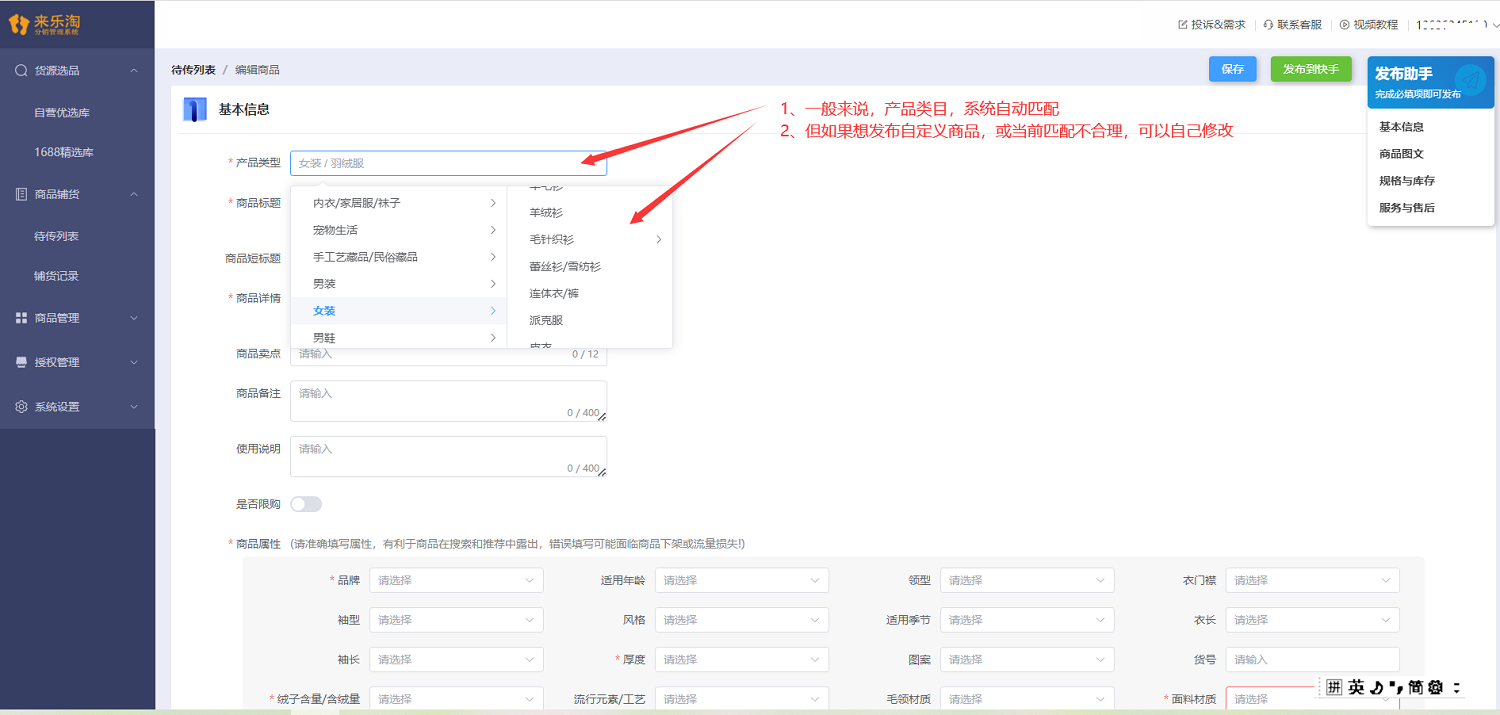
Task: Choose 羊绒衫 subcategory
Action: (590, 213)
